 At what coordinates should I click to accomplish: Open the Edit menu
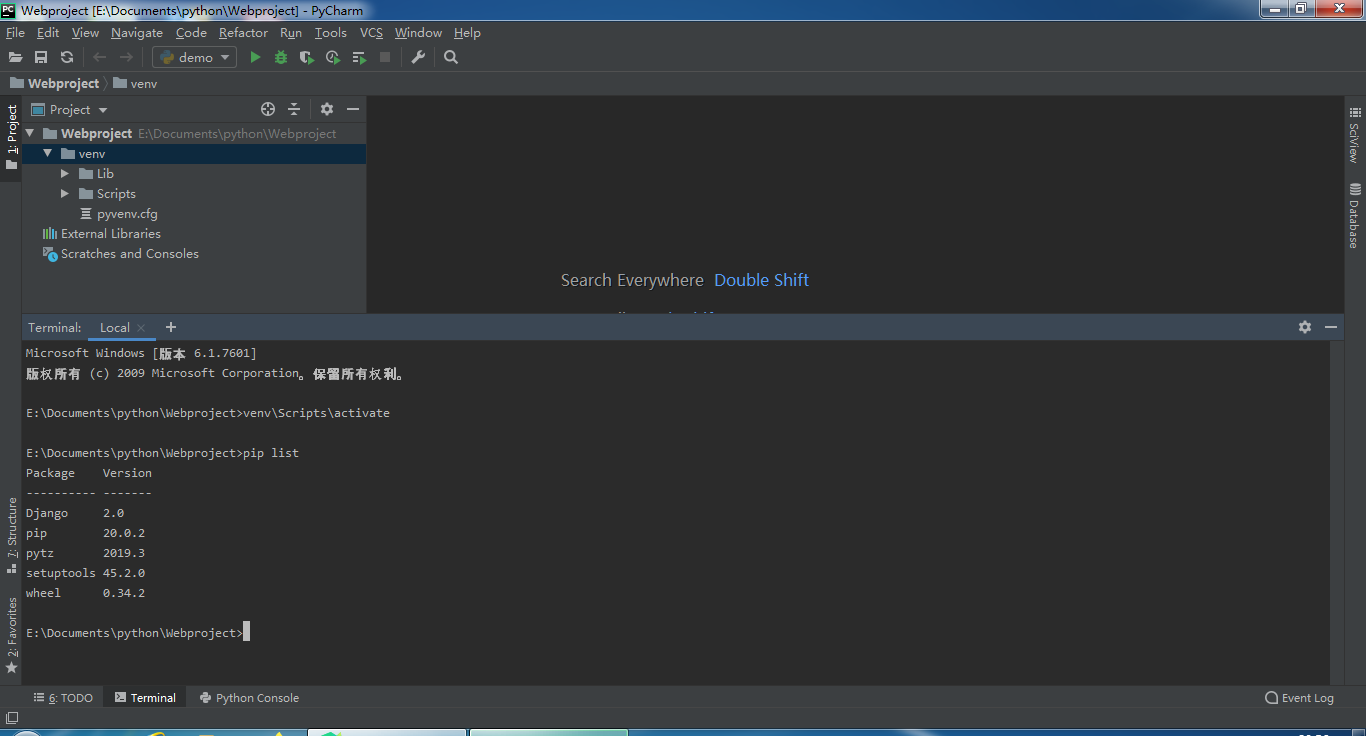coord(48,33)
